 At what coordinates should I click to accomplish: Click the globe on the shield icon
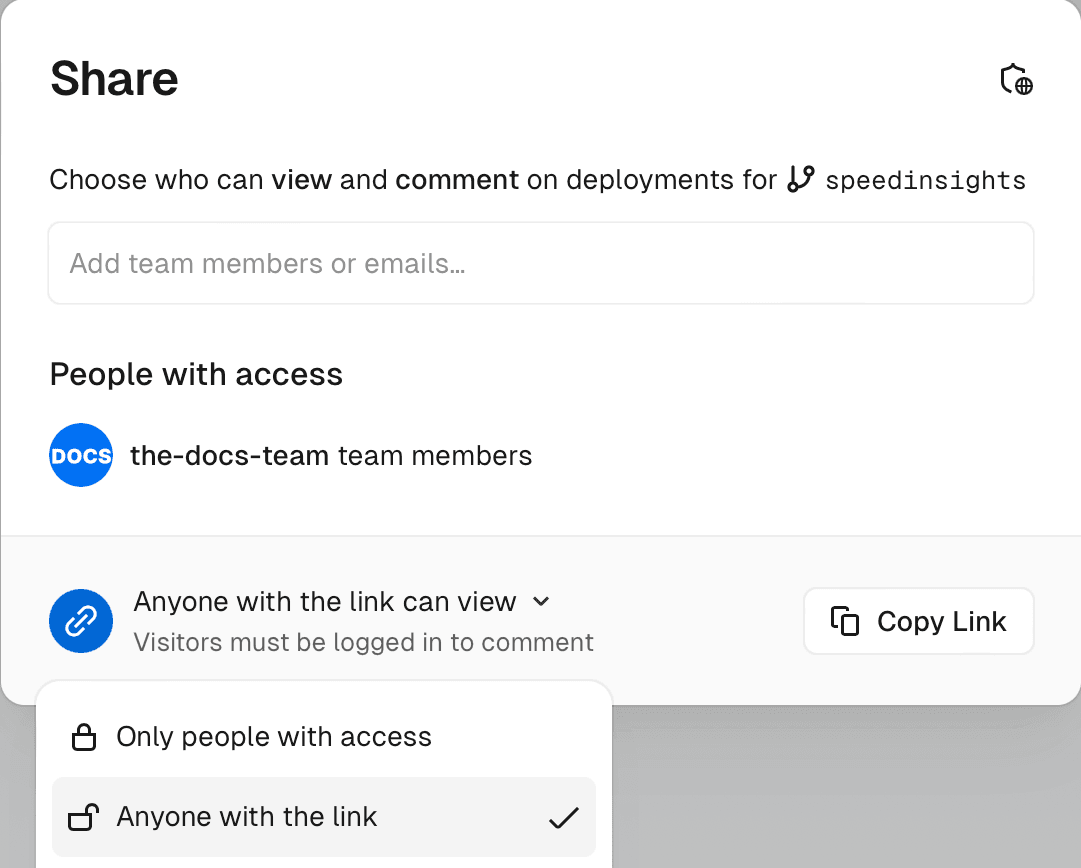pyautogui.click(x=1022, y=87)
